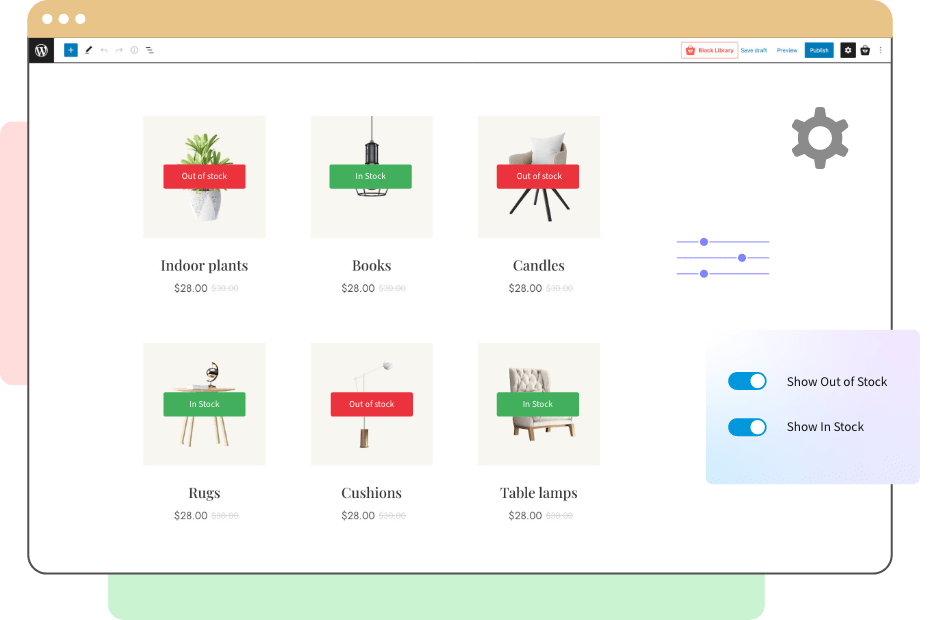Click the Rugs product title
Screen dimensions: 930x620
coord(204,493)
